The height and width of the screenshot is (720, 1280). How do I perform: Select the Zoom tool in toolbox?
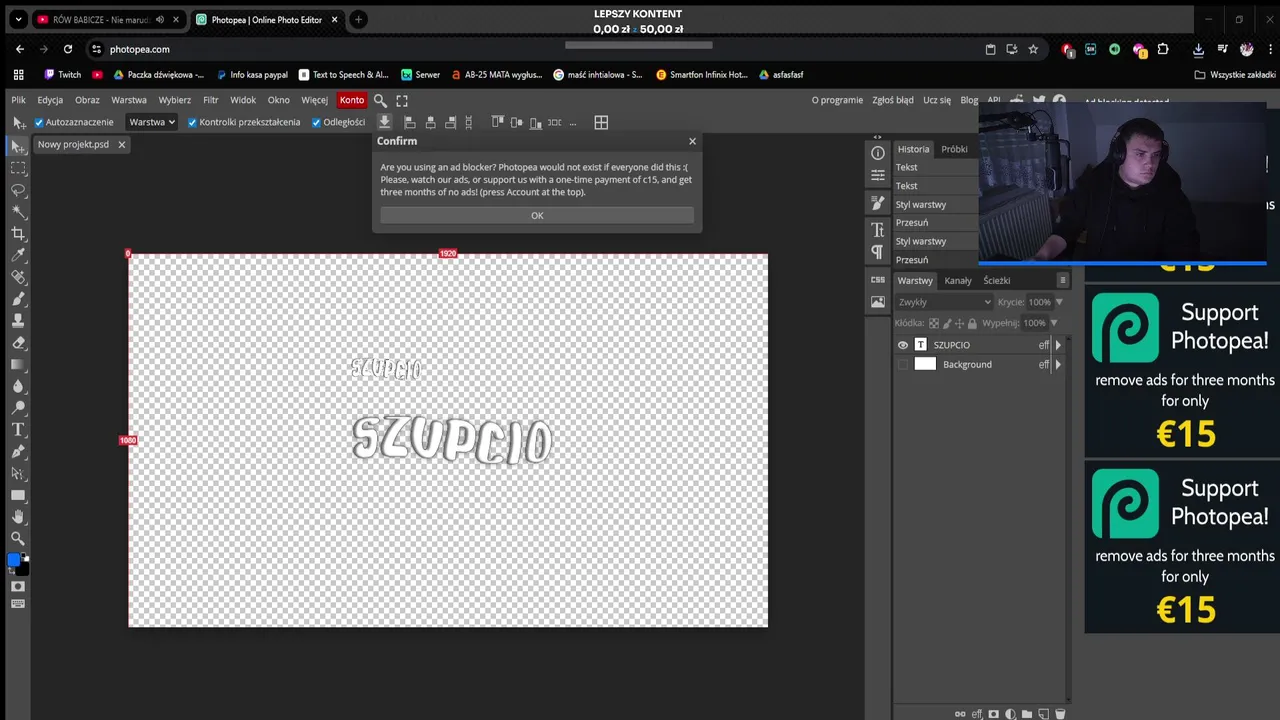[x=18, y=539]
